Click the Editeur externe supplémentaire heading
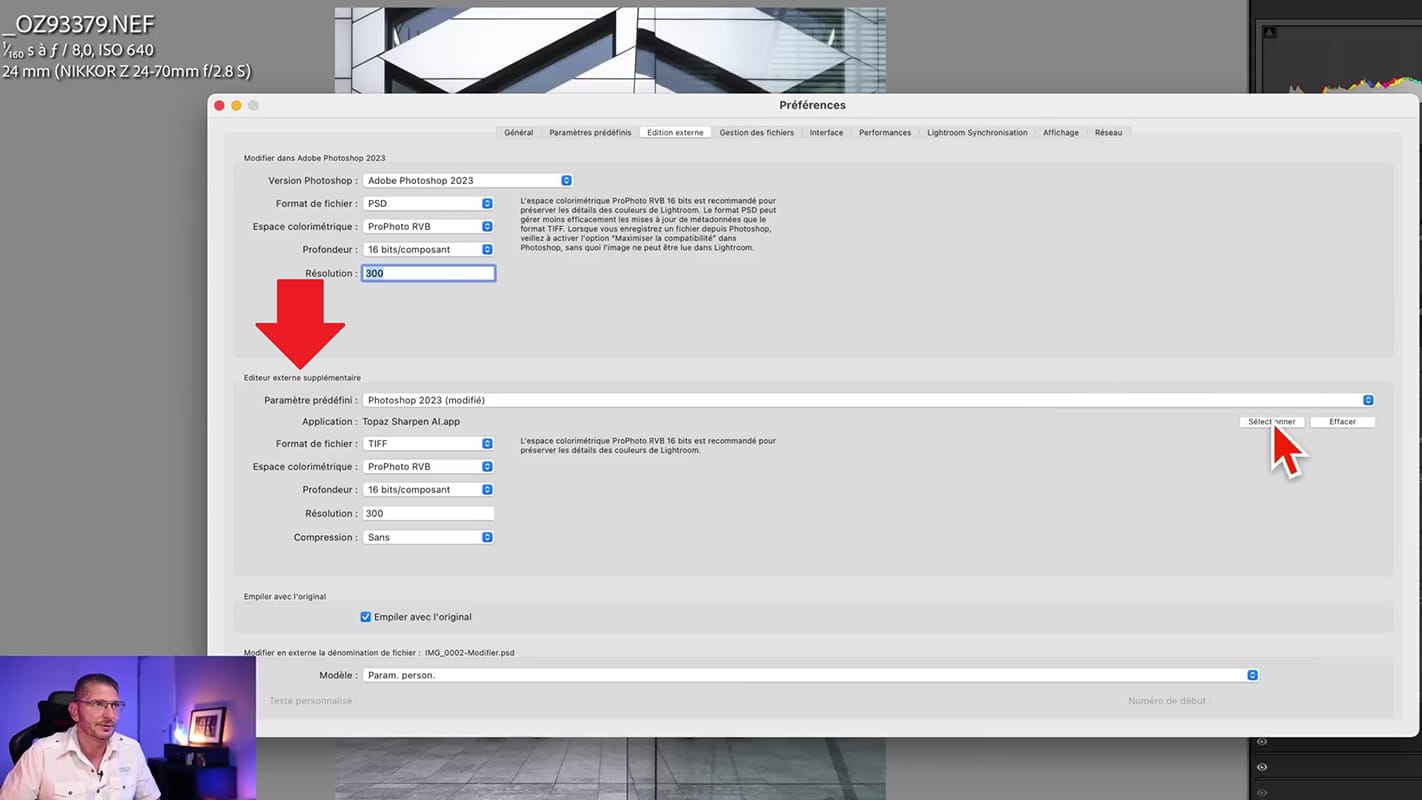The width and height of the screenshot is (1422, 800). (x=302, y=378)
